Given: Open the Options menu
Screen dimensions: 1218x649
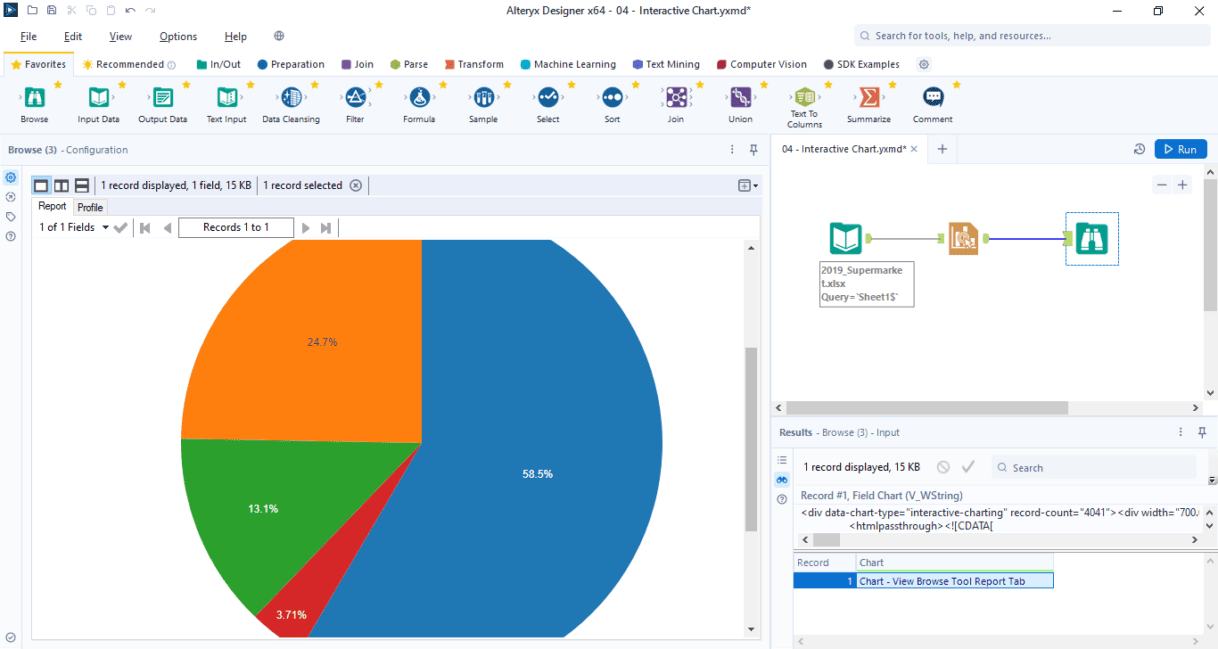Looking at the screenshot, I should pyautogui.click(x=178, y=36).
